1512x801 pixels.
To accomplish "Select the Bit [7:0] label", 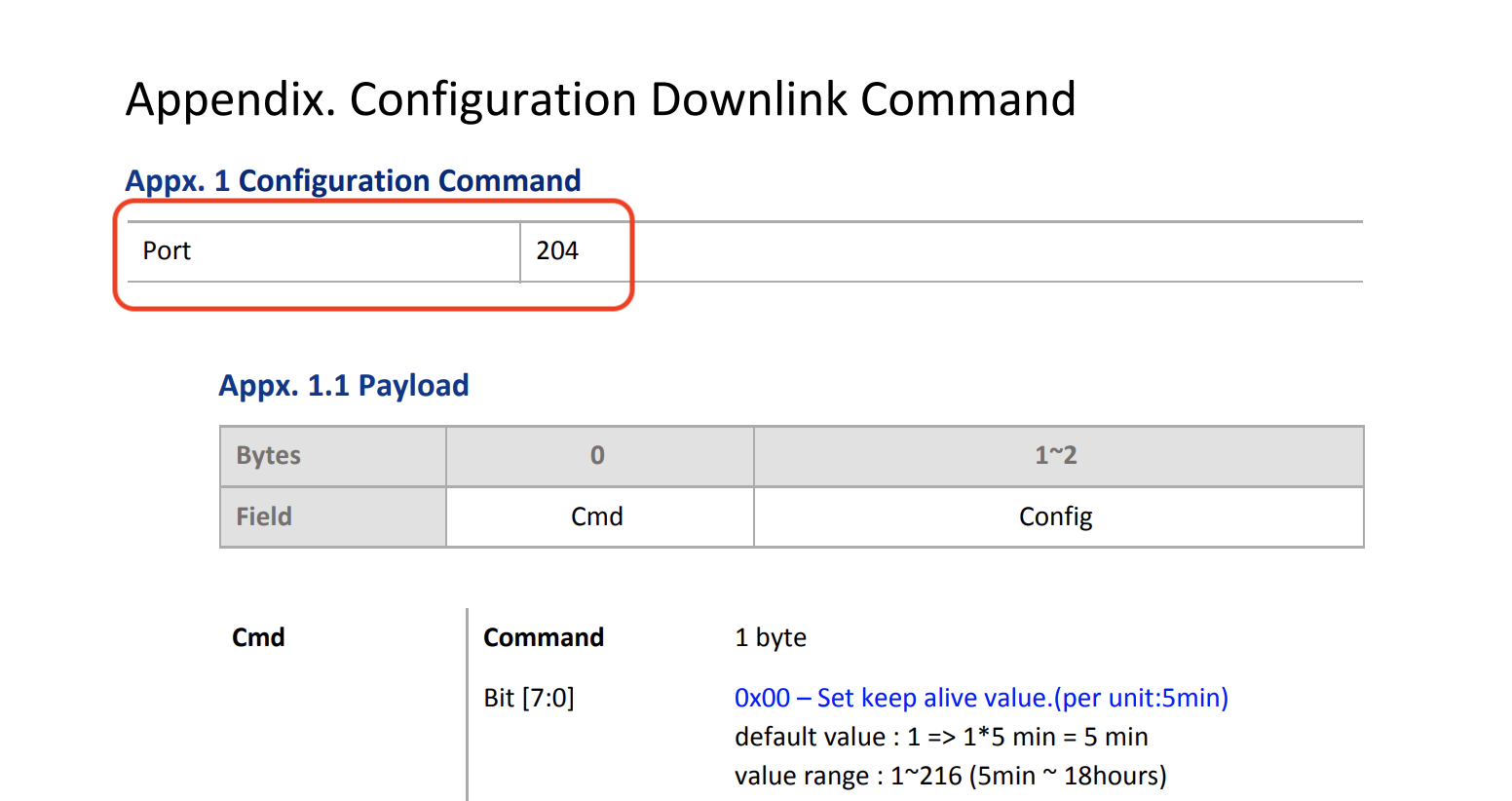I will 529,698.
